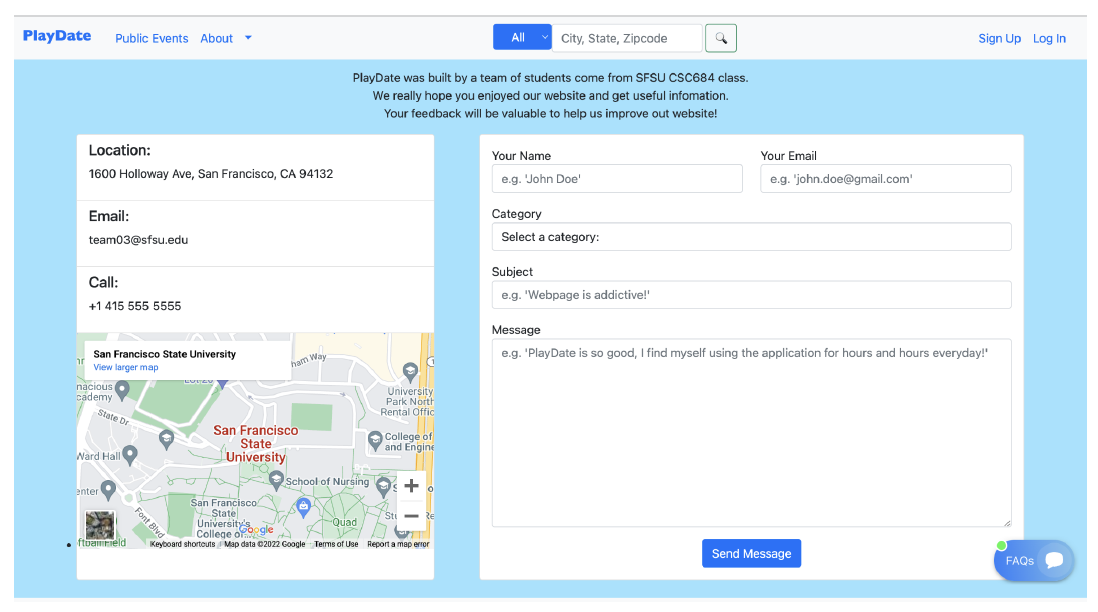This screenshot has width=1098, height=612.
Task: Click graduation cap pin near State Dr
Action: click(x=166, y=439)
